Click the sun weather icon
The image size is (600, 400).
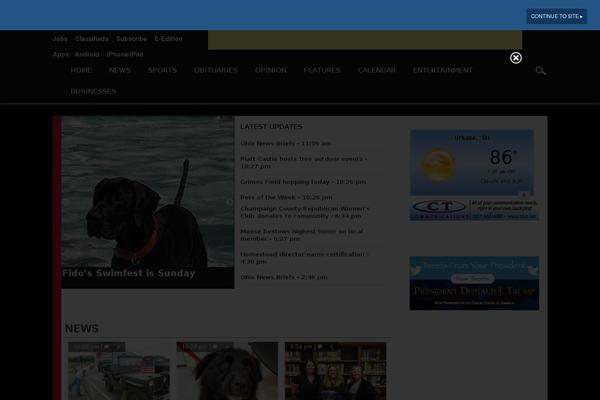coord(439,165)
